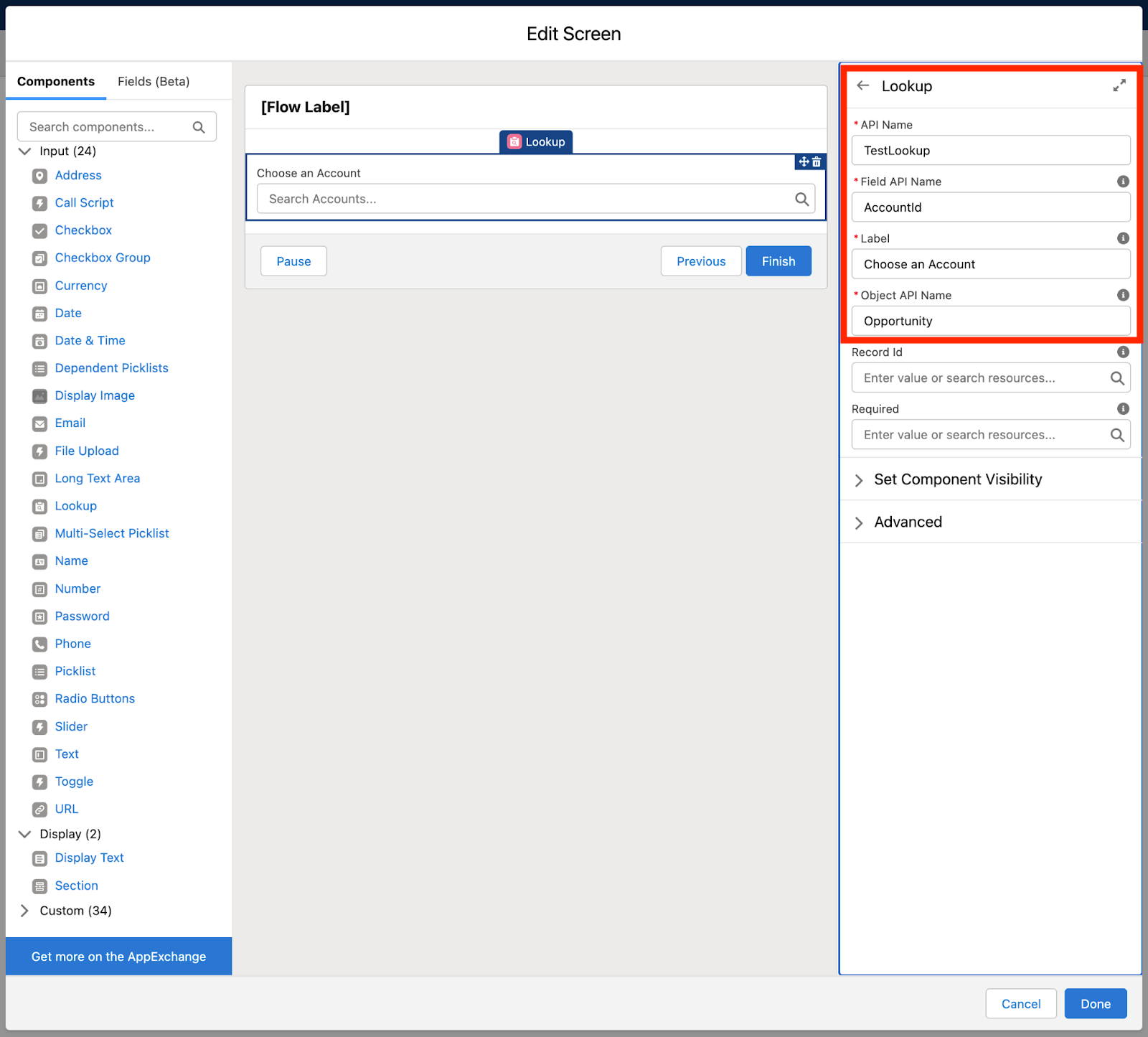Screen dimensions: 1148x1037
Task: Expand the Custom (34) component section
Action: pyautogui.click(x=25, y=910)
